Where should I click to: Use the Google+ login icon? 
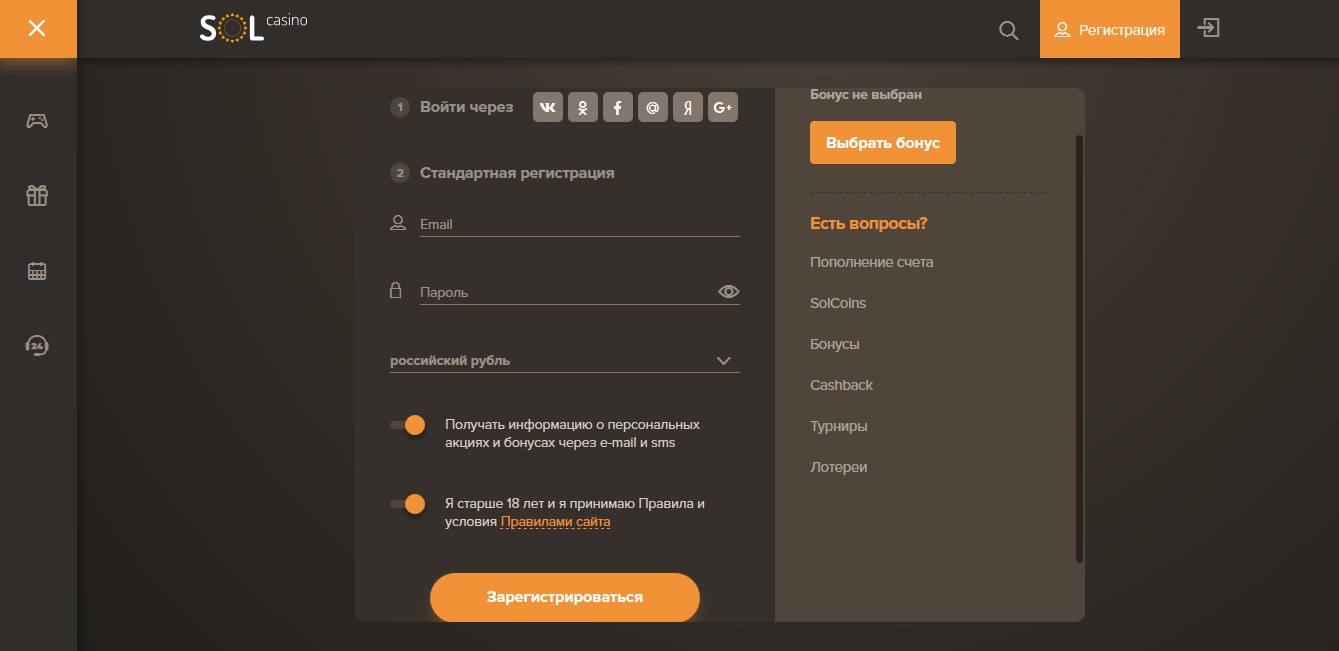pyautogui.click(x=723, y=107)
